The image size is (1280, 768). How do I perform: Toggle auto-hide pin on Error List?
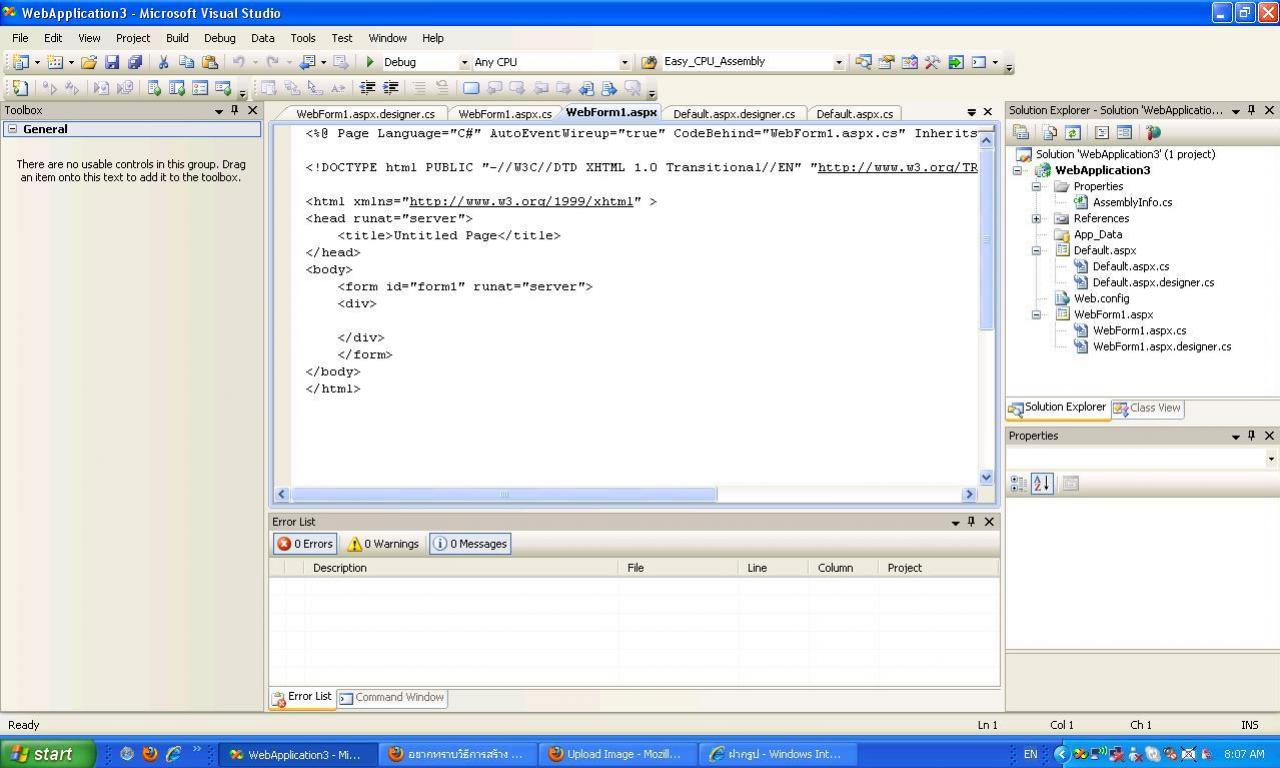971,522
